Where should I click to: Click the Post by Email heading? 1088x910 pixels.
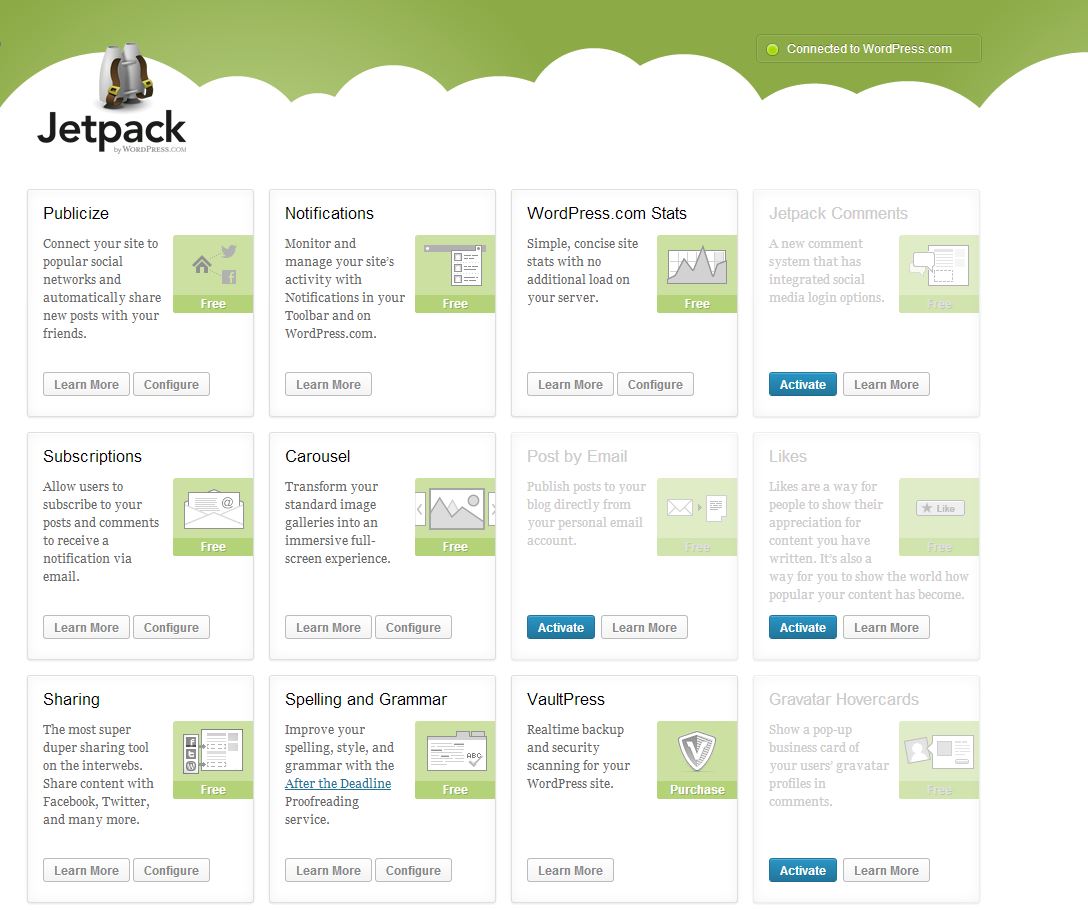click(x=577, y=457)
